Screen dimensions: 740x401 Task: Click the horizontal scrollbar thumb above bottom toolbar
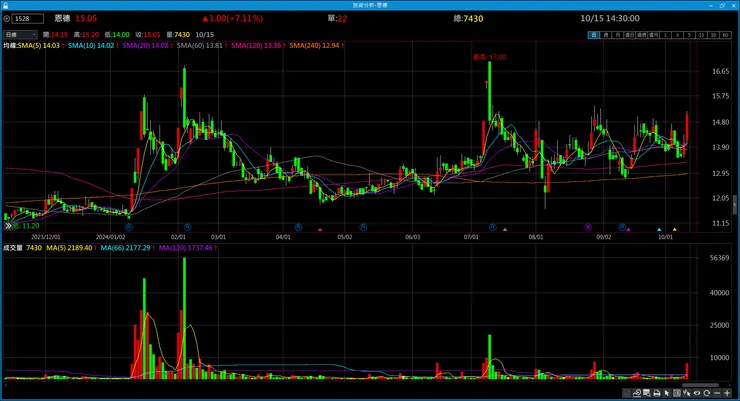click(700, 385)
